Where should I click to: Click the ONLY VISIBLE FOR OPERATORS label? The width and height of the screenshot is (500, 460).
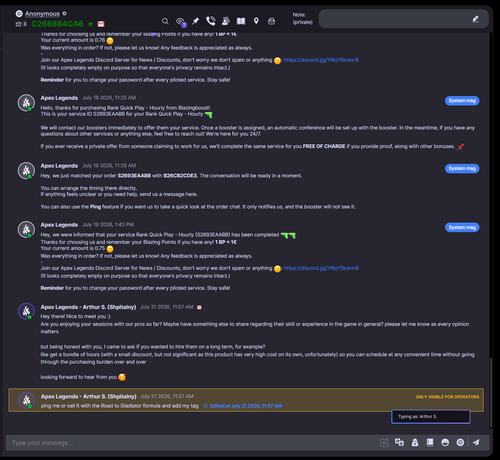pos(447,397)
